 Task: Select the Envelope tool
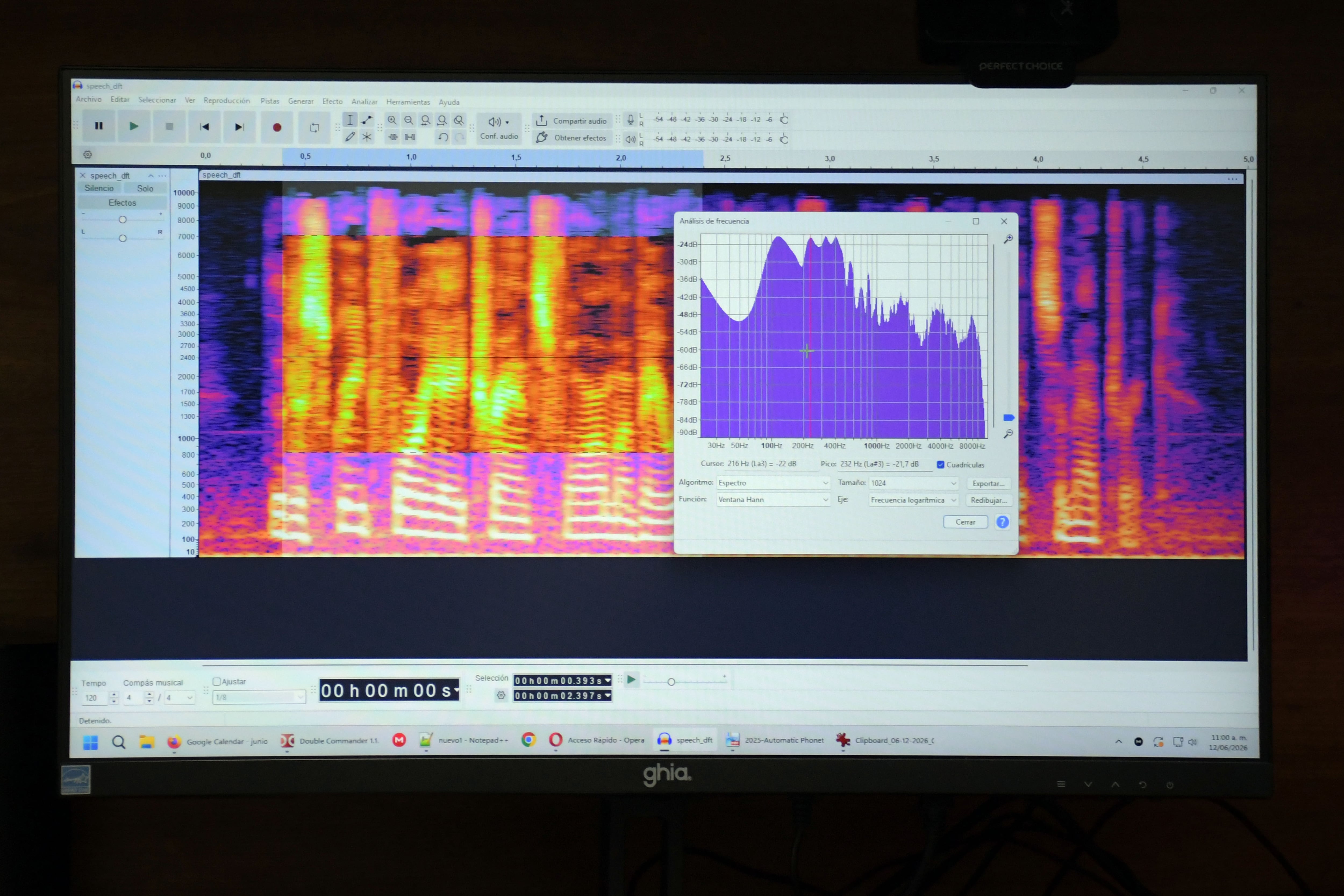367,120
